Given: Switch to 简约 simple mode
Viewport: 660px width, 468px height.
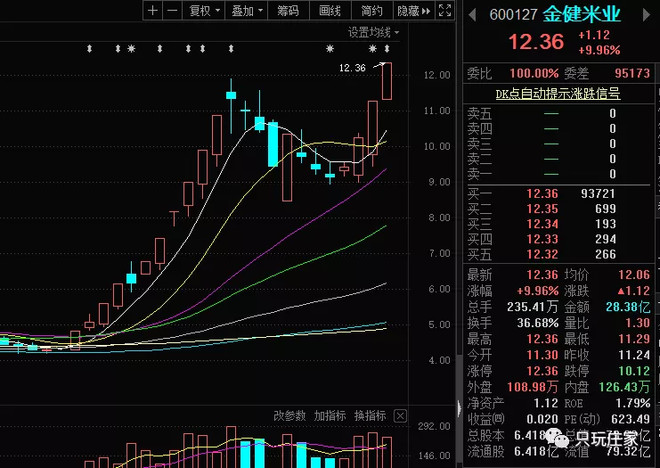Looking at the screenshot, I should [372, 11].
